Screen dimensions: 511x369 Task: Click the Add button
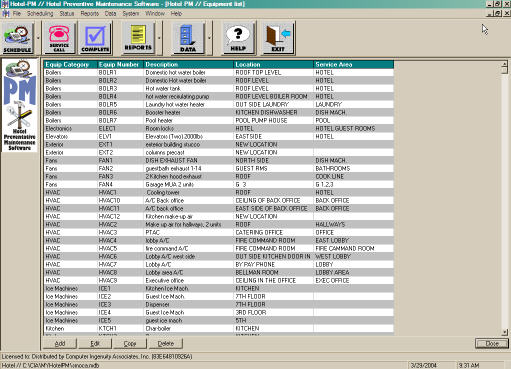click(x=60, y=344)
